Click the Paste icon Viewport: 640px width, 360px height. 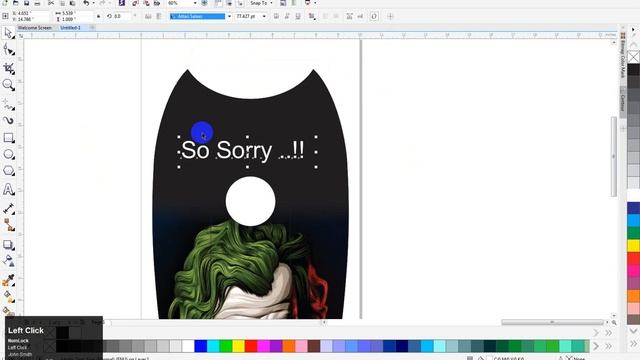point(72,3)
